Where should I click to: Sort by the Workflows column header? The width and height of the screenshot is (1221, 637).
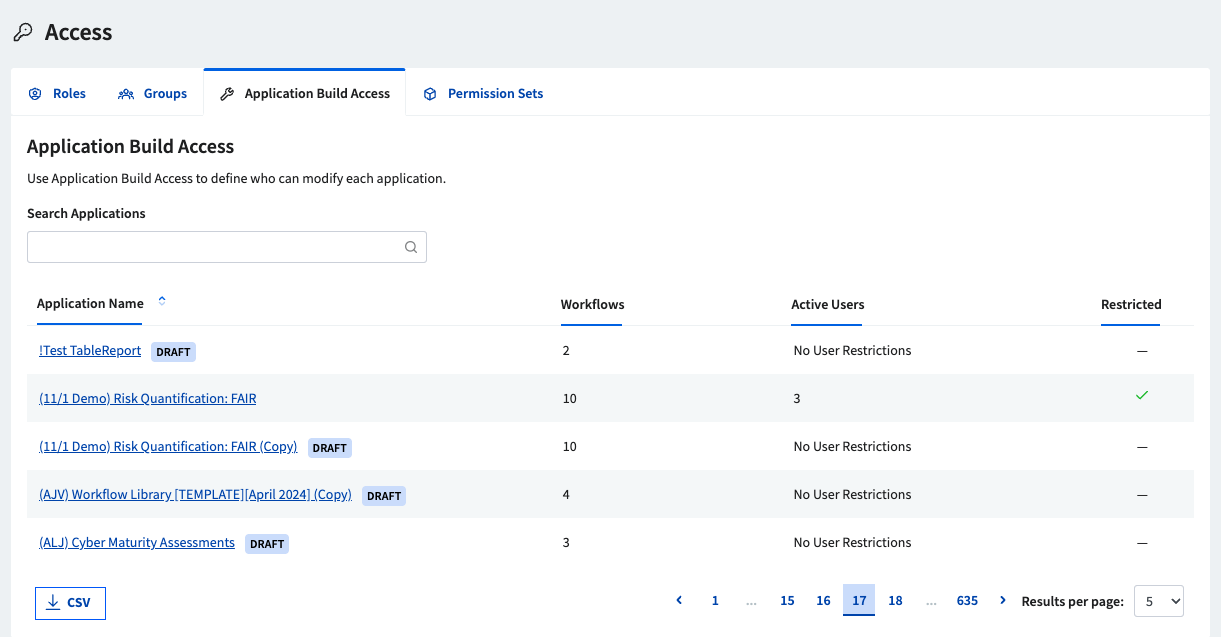click(592, 304)
